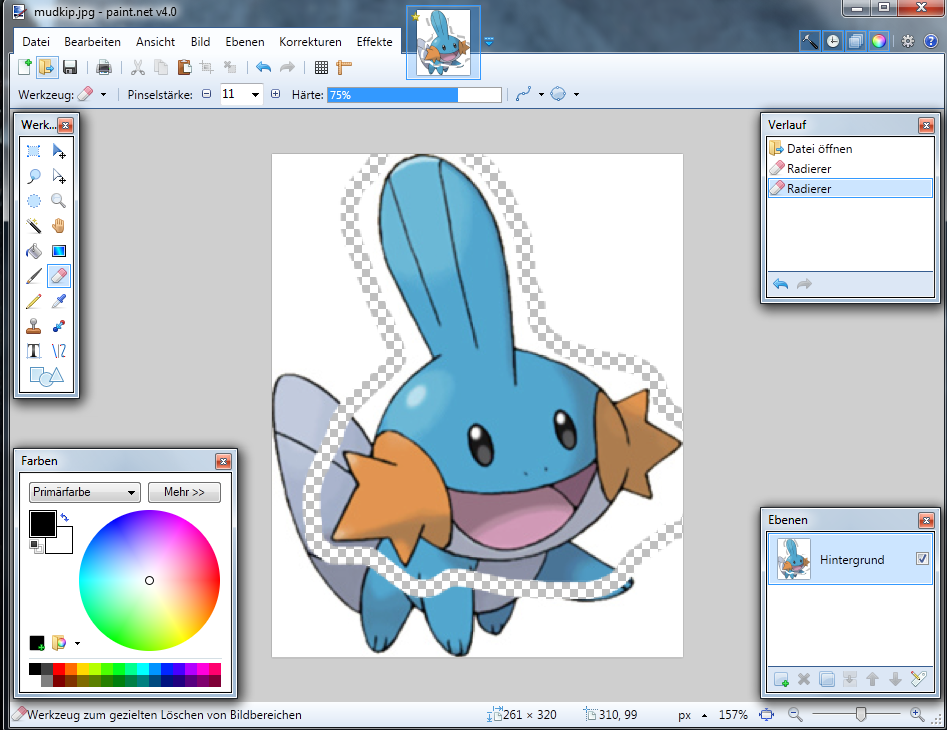Create a new image file
947x730 pixels.
coord(24,67)
